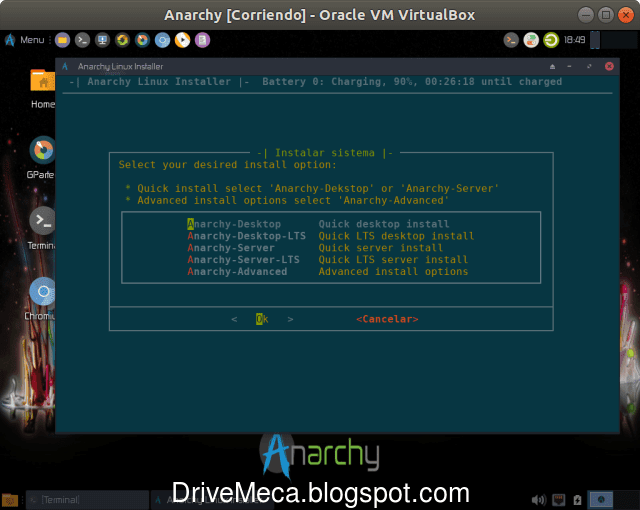Switch to Anarchy Linux Installer taskbar entry
The width and height of the screenshot is (640, 510).
click(212, 500)
